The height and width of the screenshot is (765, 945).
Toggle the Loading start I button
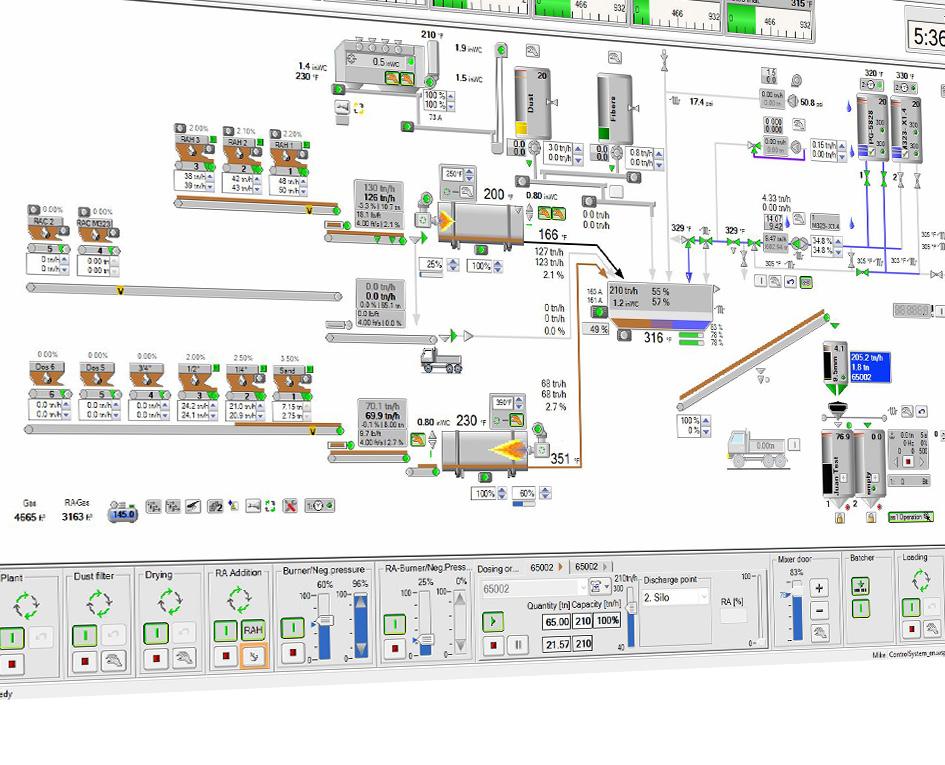pyautogui.click(x=911, y=608)
